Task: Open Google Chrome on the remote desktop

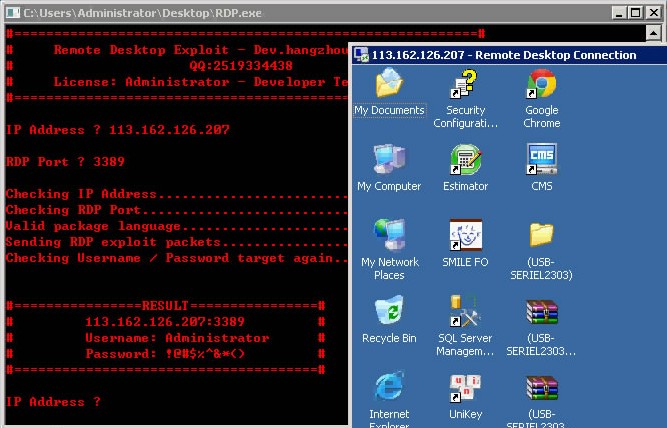Action: pos(541,86)
